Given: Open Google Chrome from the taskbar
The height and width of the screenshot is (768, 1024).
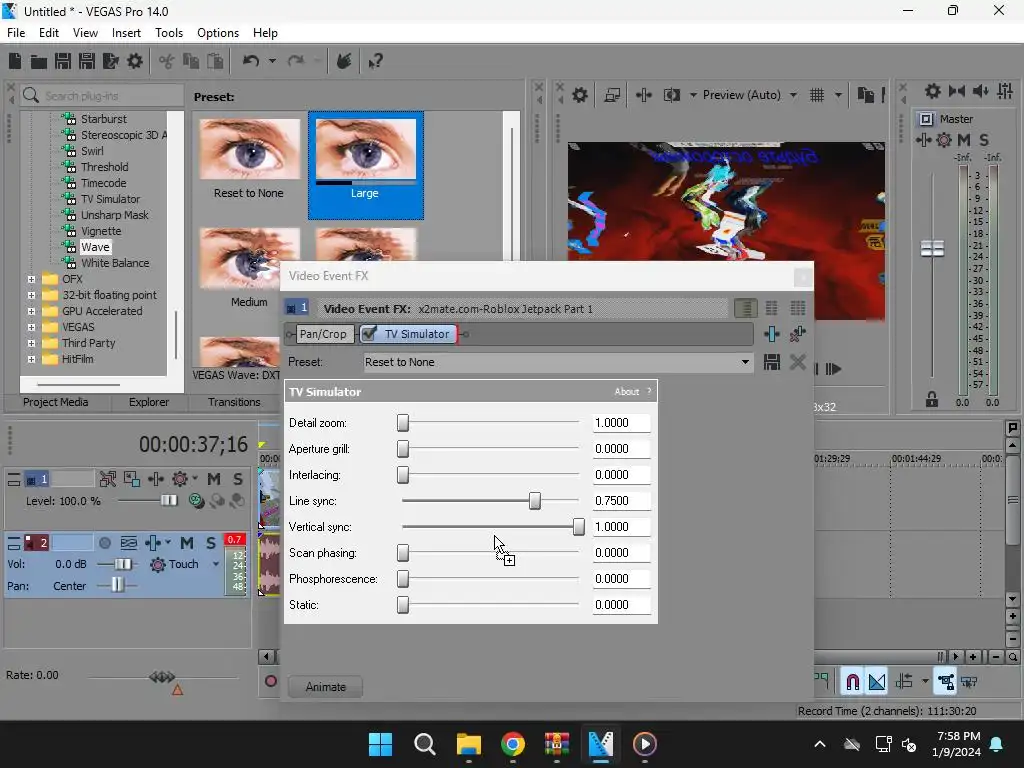Looking at the screenshot, I should (x=513, y=744).
